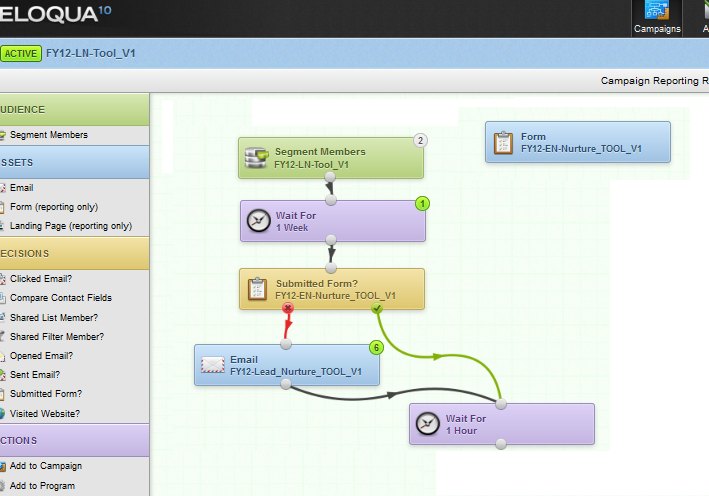Image resolution: width=709 pixels, height=496 pixels.
Task: Select Shared List Member? decision
Action: click(53, 317)
